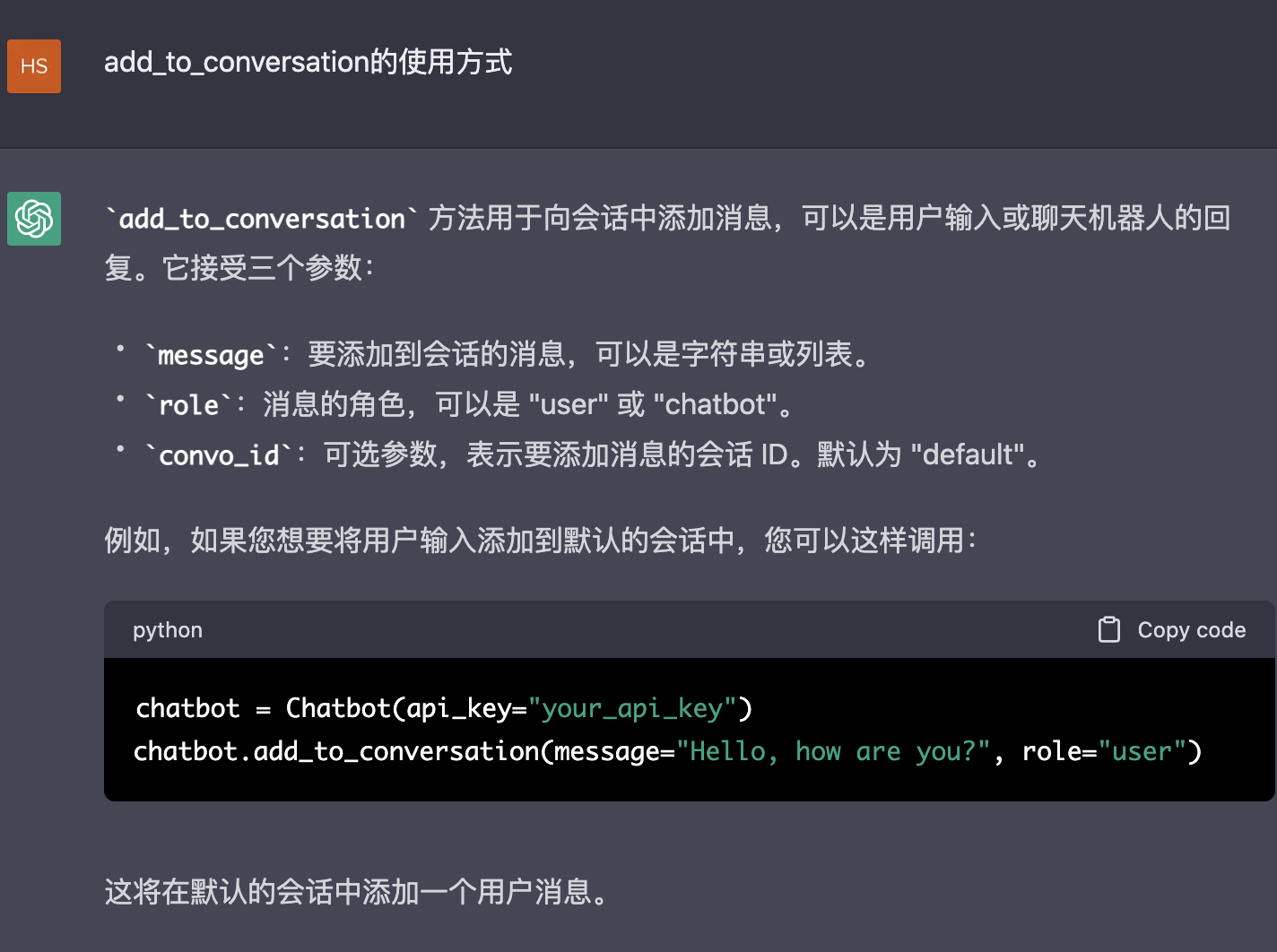Click the code block header bar
Viewport: 1277px width, 952px height.
(x=628, y=629)
